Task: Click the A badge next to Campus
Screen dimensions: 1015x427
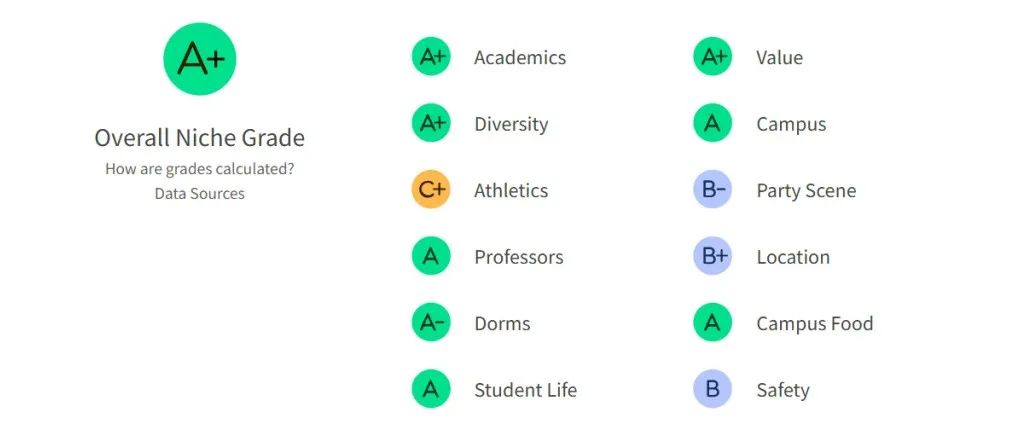Action: tap(712, 124)
